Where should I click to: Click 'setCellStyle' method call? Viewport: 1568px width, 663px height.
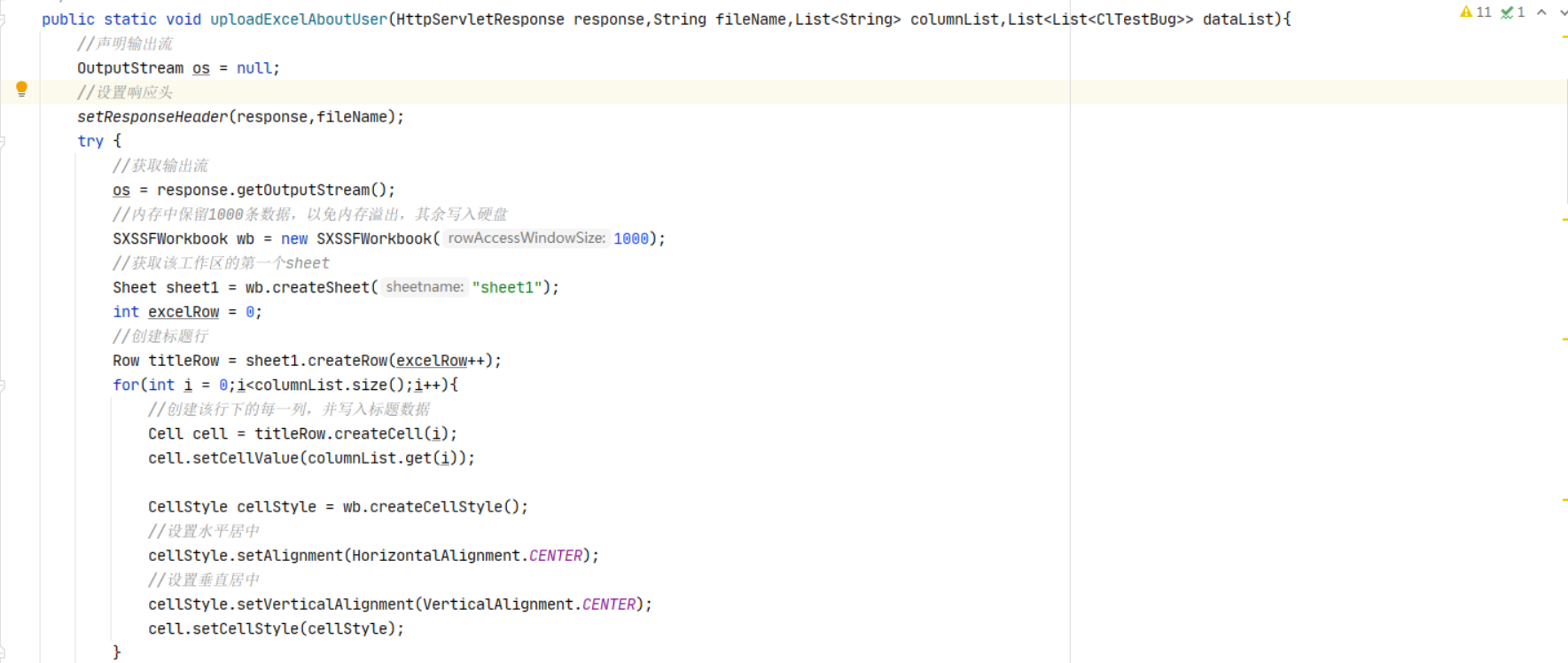246,628
